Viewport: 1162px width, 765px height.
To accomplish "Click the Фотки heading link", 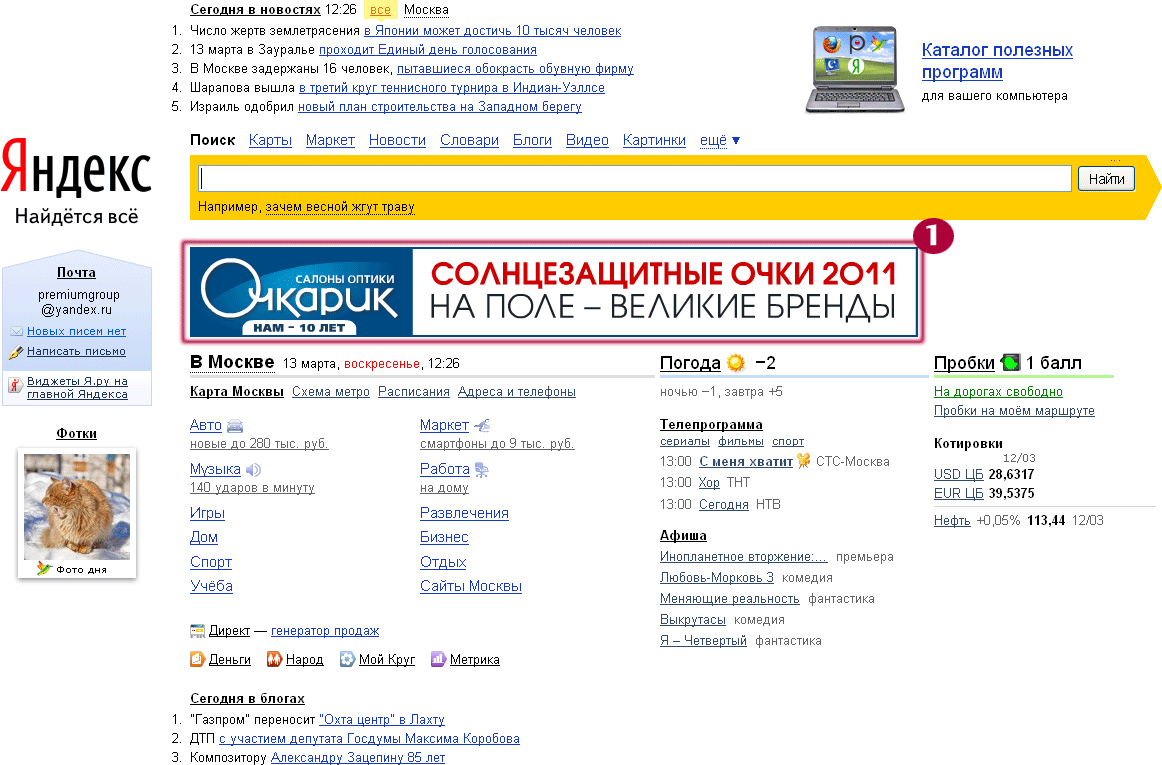I will pyautogui.click(x=76, y=434).
